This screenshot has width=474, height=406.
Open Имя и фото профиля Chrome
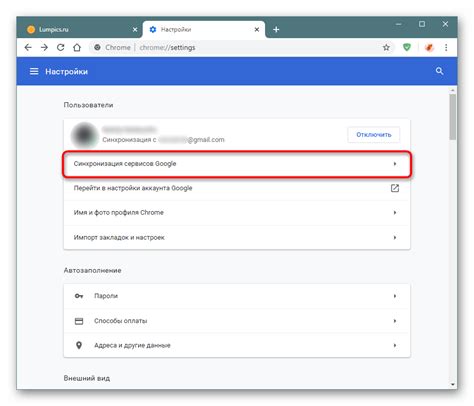click(237, 213)
